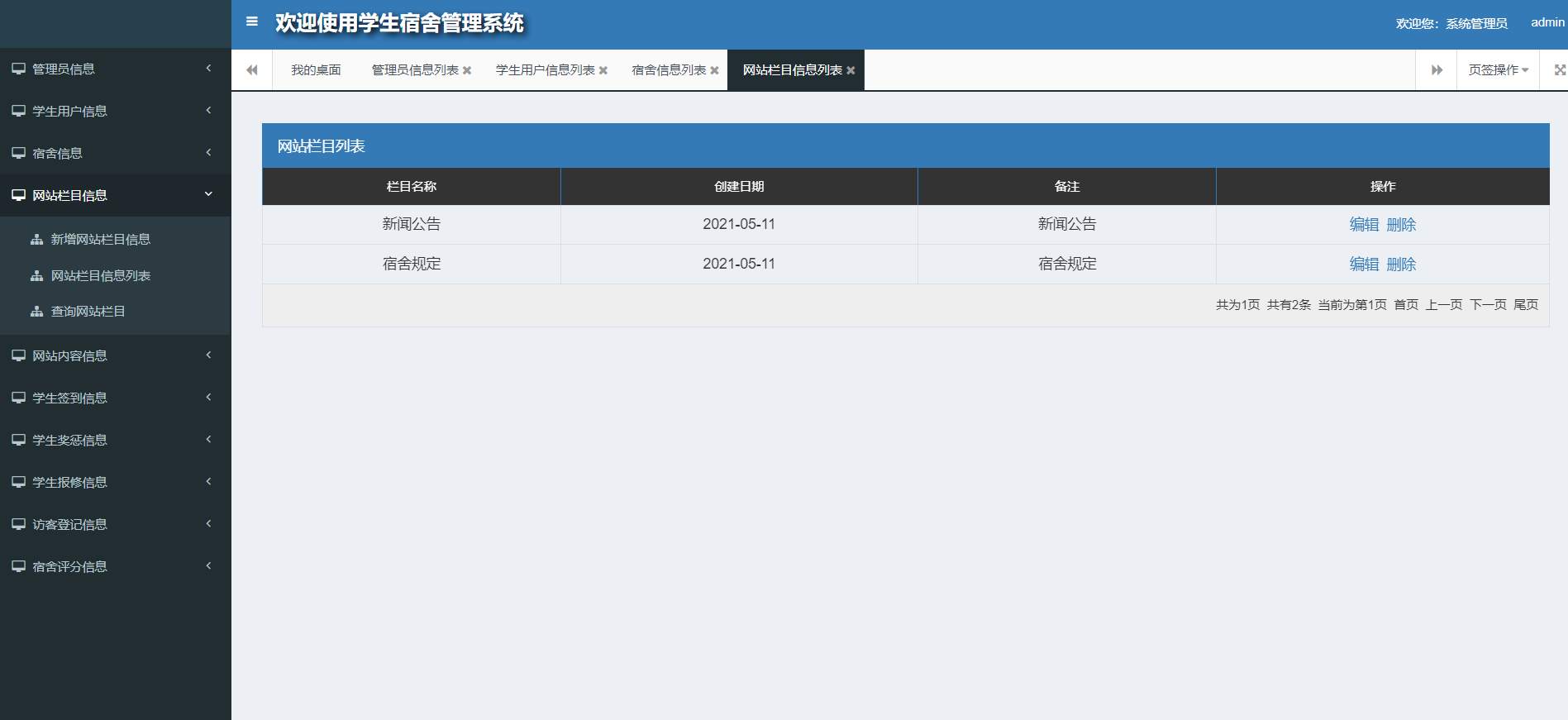
Task: Close the 学生用户信息列表 tab
Action: [x=603, y=70]
